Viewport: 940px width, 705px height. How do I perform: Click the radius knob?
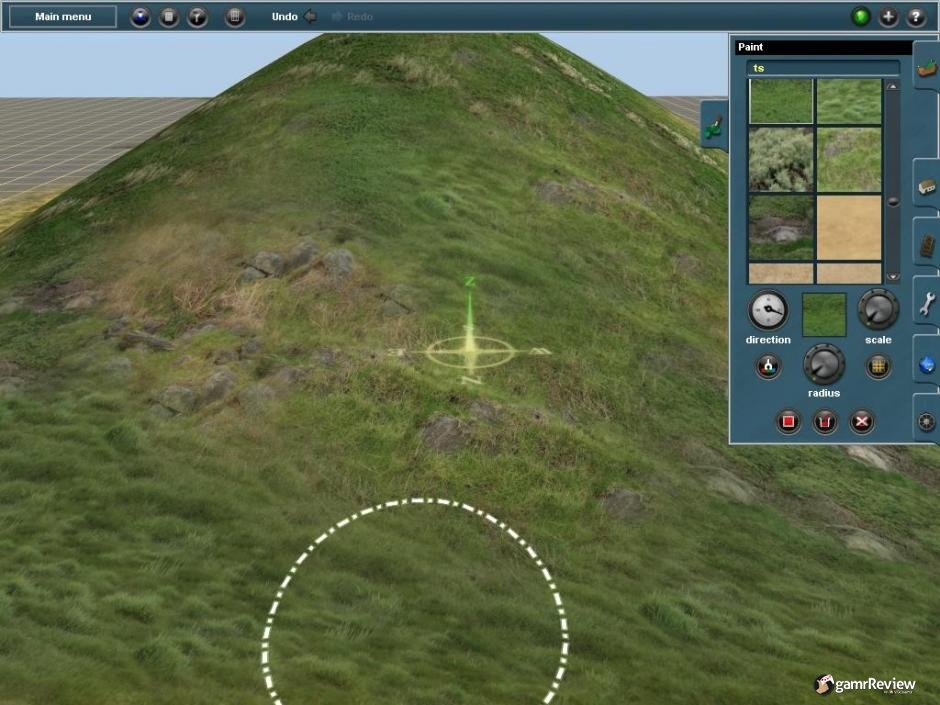coord(824,364)
